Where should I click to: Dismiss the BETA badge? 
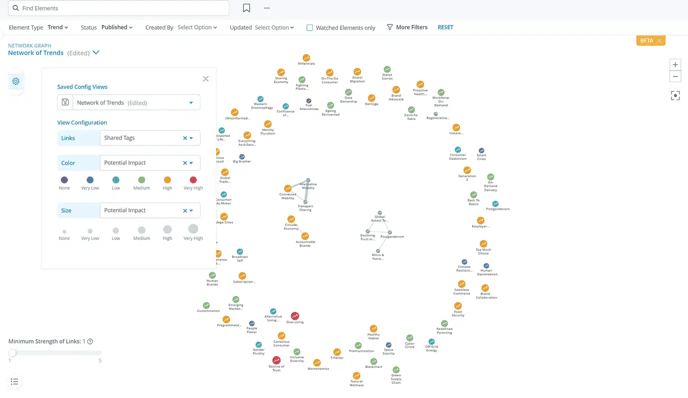[x=659, y=41]
